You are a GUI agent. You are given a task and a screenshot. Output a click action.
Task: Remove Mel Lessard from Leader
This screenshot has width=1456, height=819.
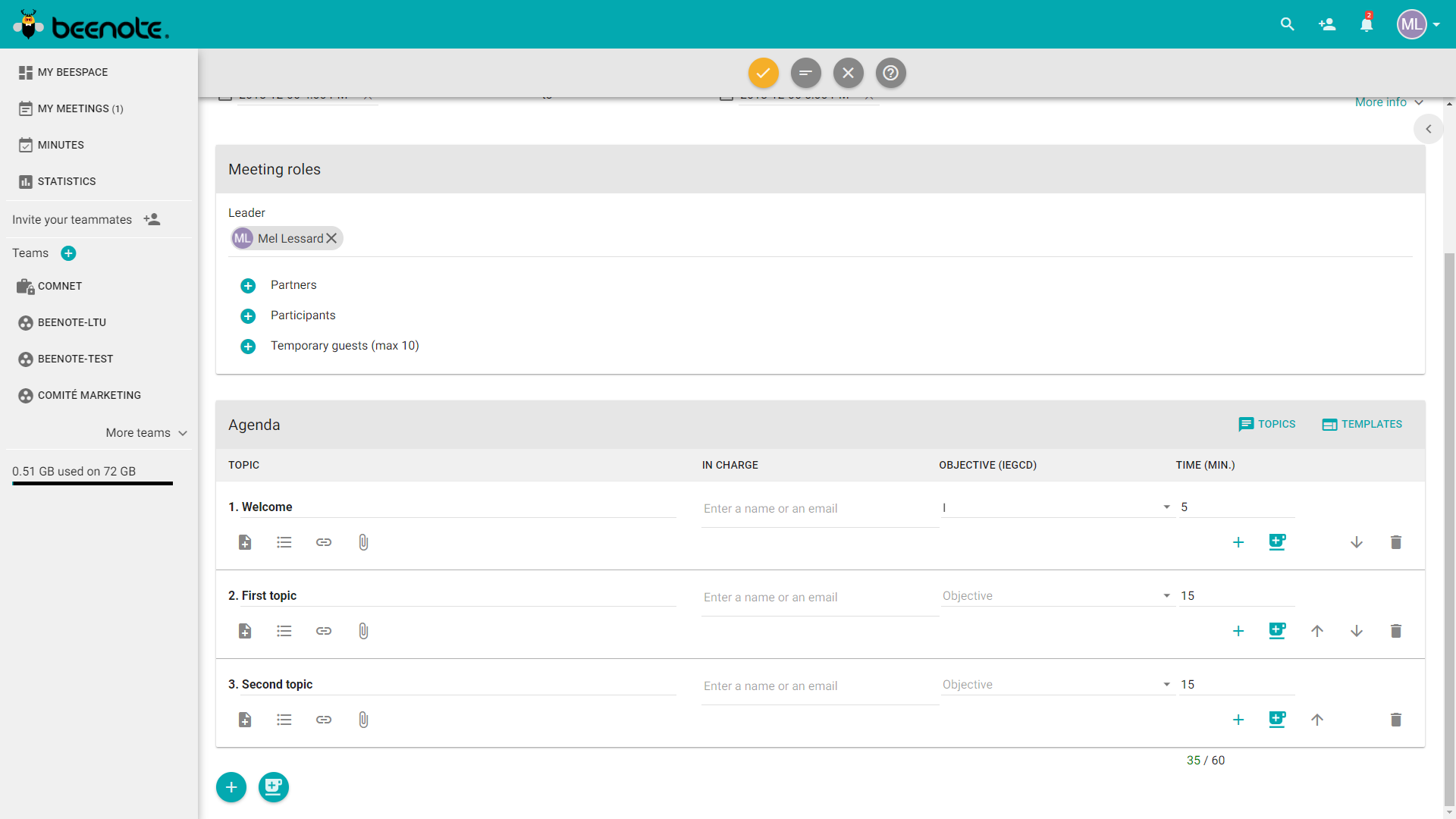tap(331, 238)
